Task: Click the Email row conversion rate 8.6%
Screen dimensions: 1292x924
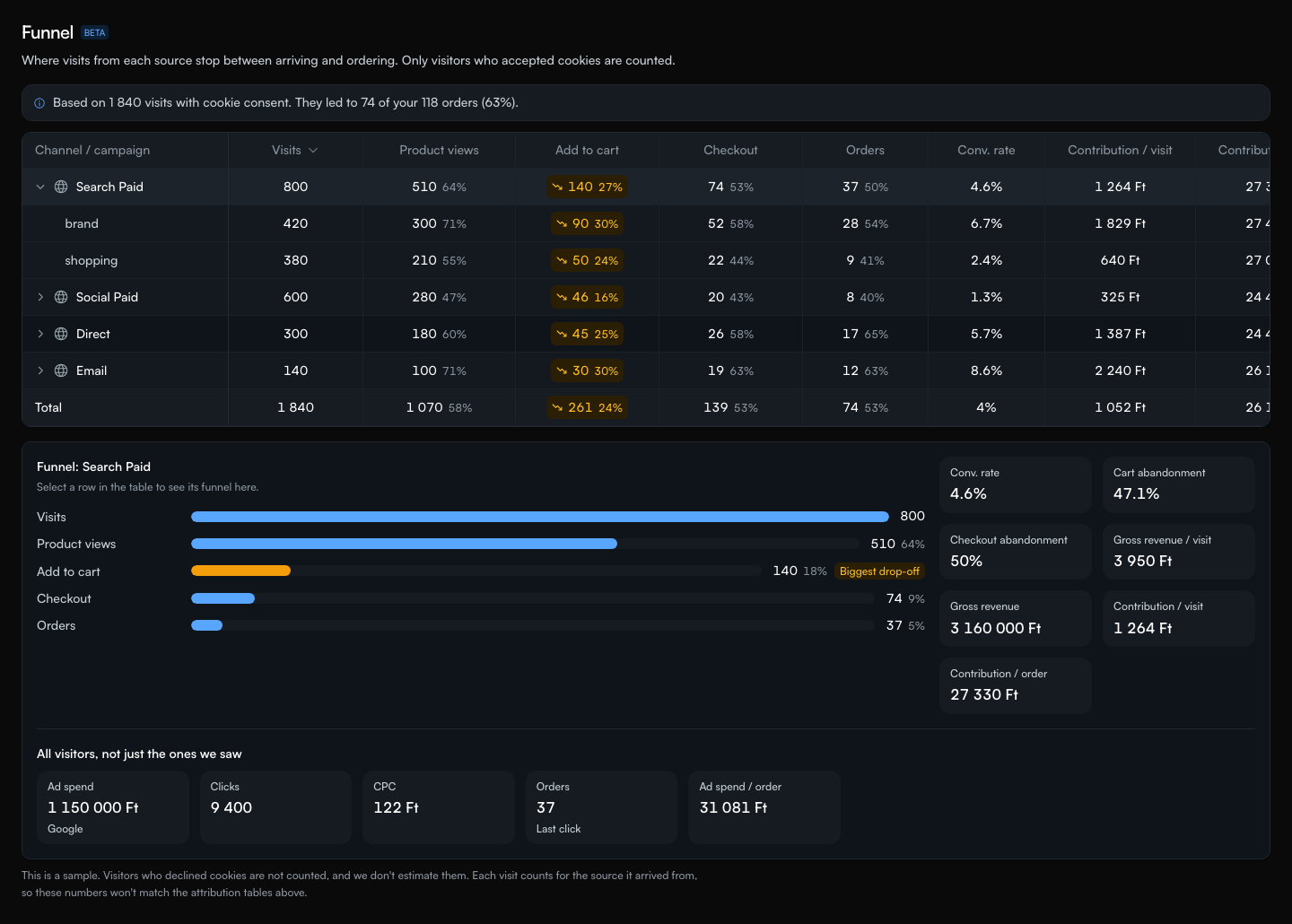Action: tap(986, 370)
